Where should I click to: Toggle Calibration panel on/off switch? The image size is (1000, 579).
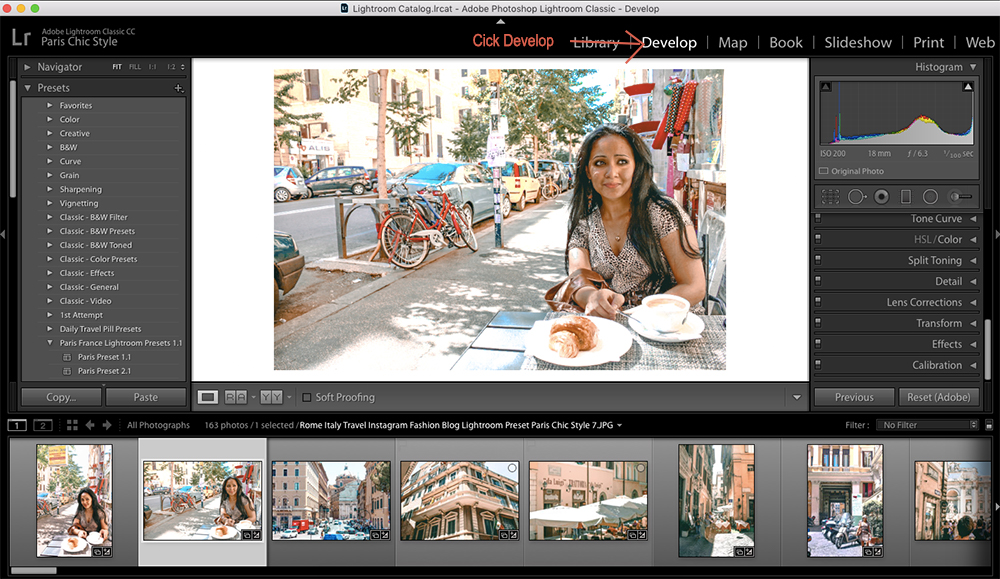(x=818, y=365)
